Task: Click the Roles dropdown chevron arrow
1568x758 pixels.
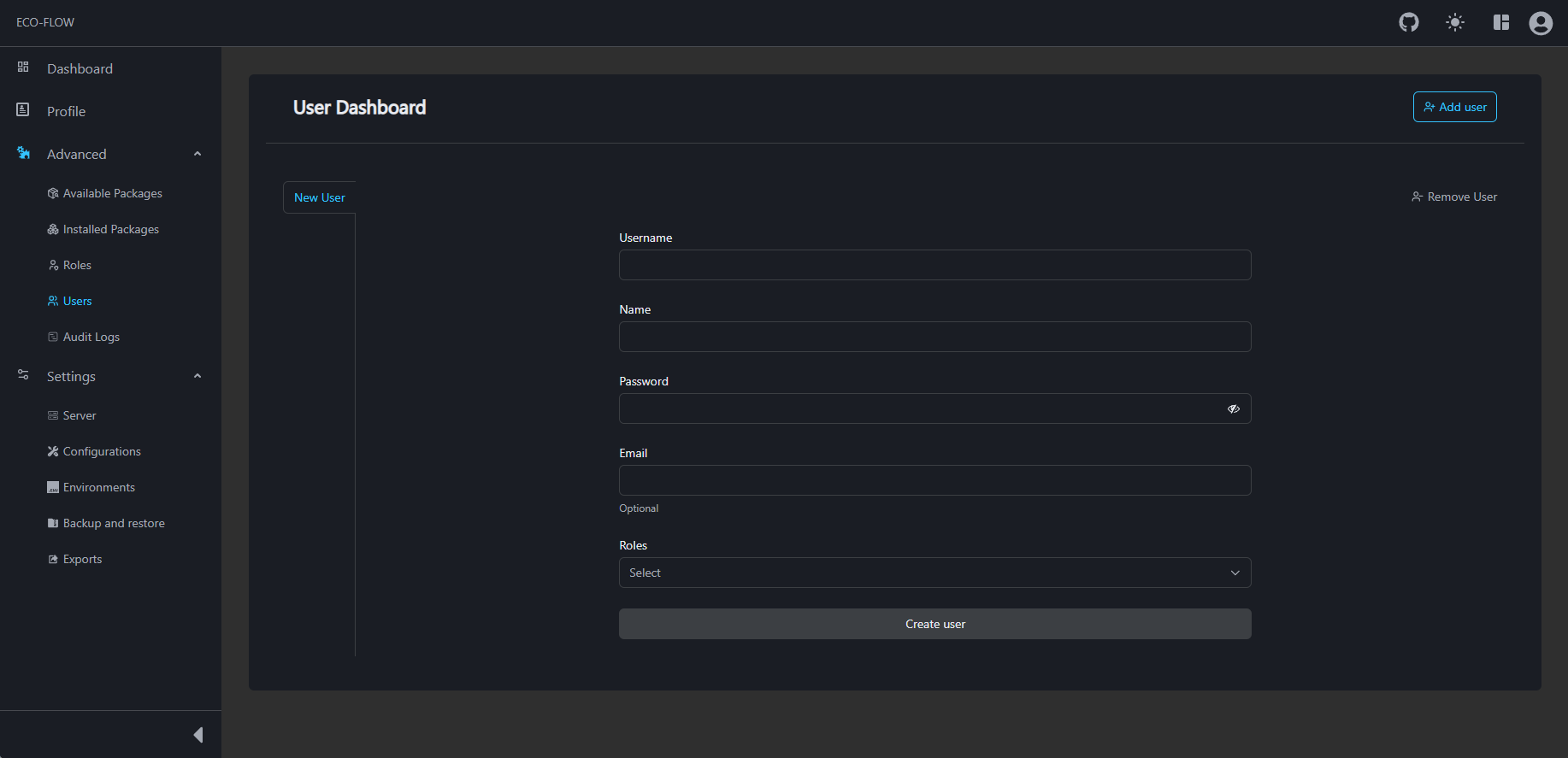Action: [x=1235, y=573]
